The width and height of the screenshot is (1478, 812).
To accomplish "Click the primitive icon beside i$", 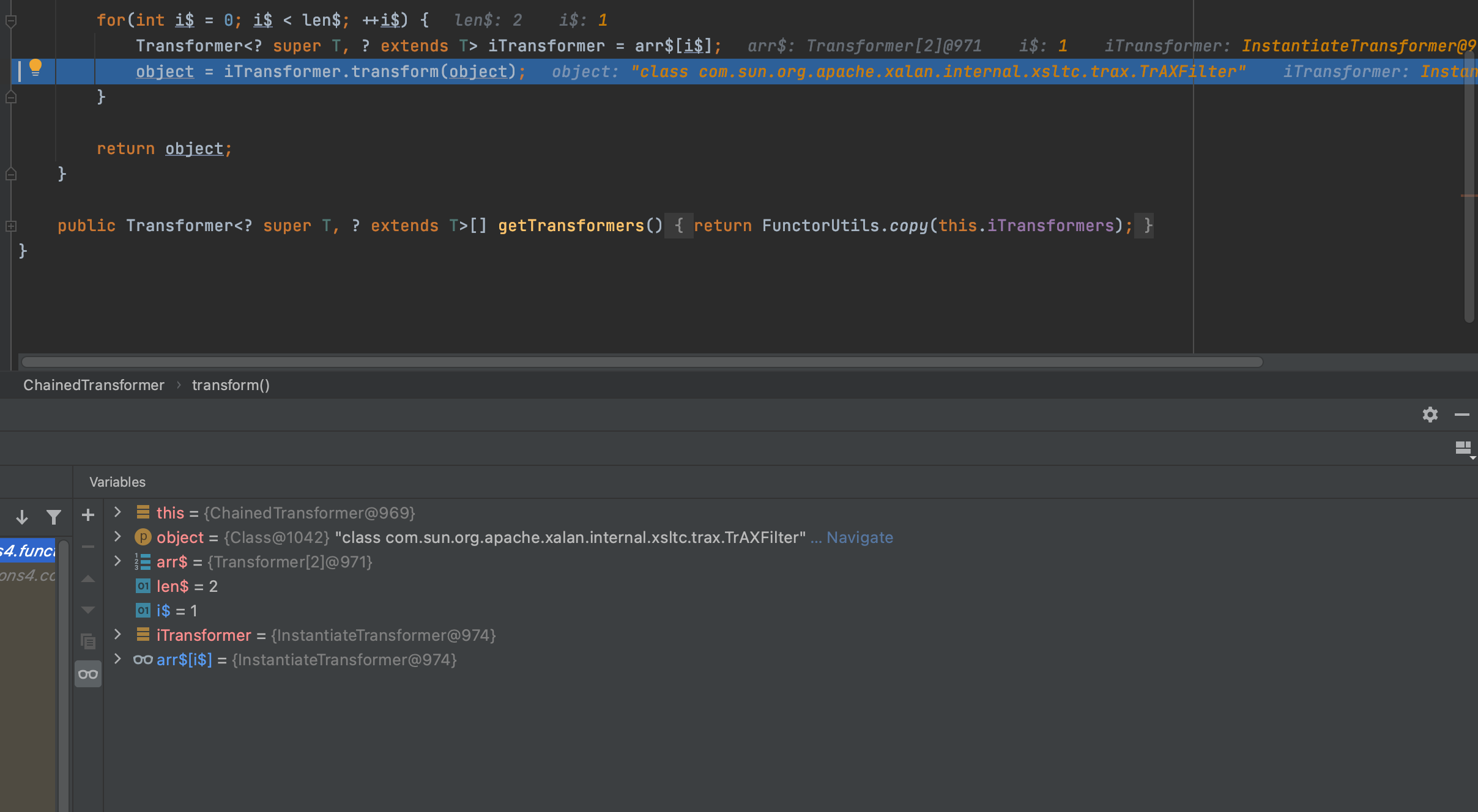I will [x=143, y=610].
